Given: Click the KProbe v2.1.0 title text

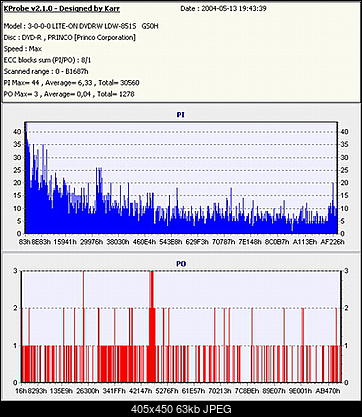Looking at the screenshot, I should point(62,9).
